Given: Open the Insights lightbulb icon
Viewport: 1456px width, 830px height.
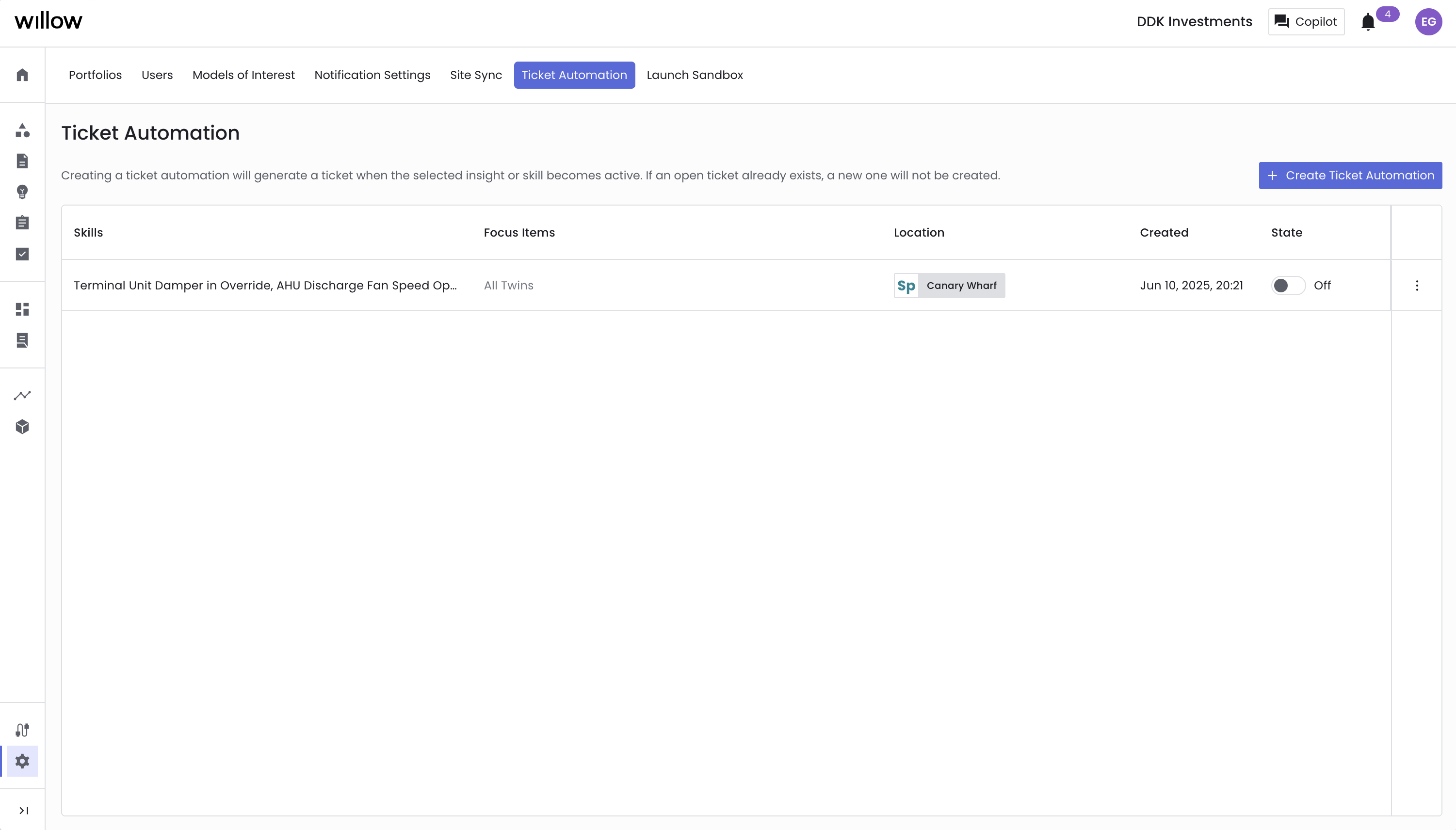Looking at the screenshot, I should click(22, 192).
